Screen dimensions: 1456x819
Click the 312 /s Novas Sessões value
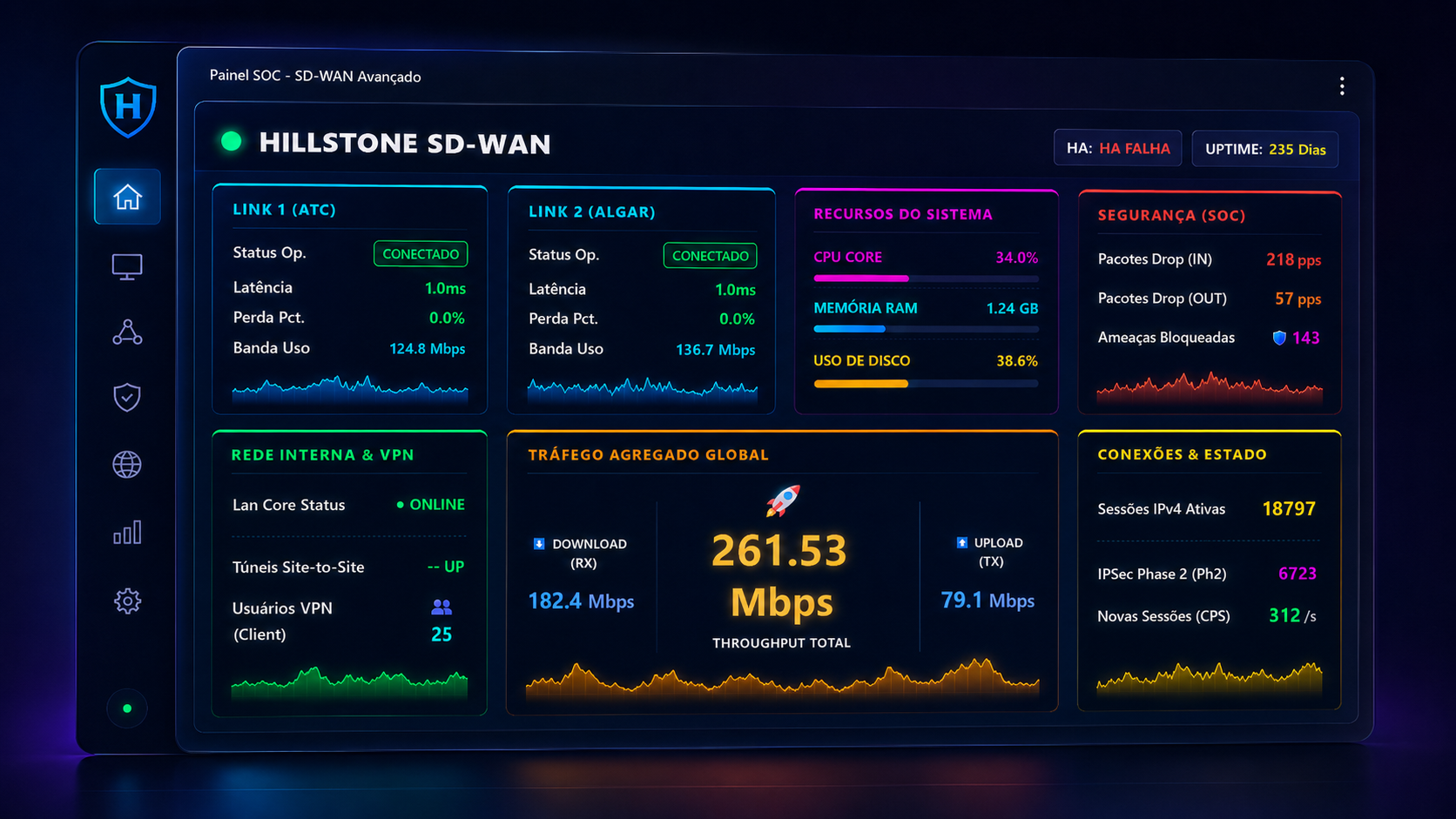click(1292, 615)
